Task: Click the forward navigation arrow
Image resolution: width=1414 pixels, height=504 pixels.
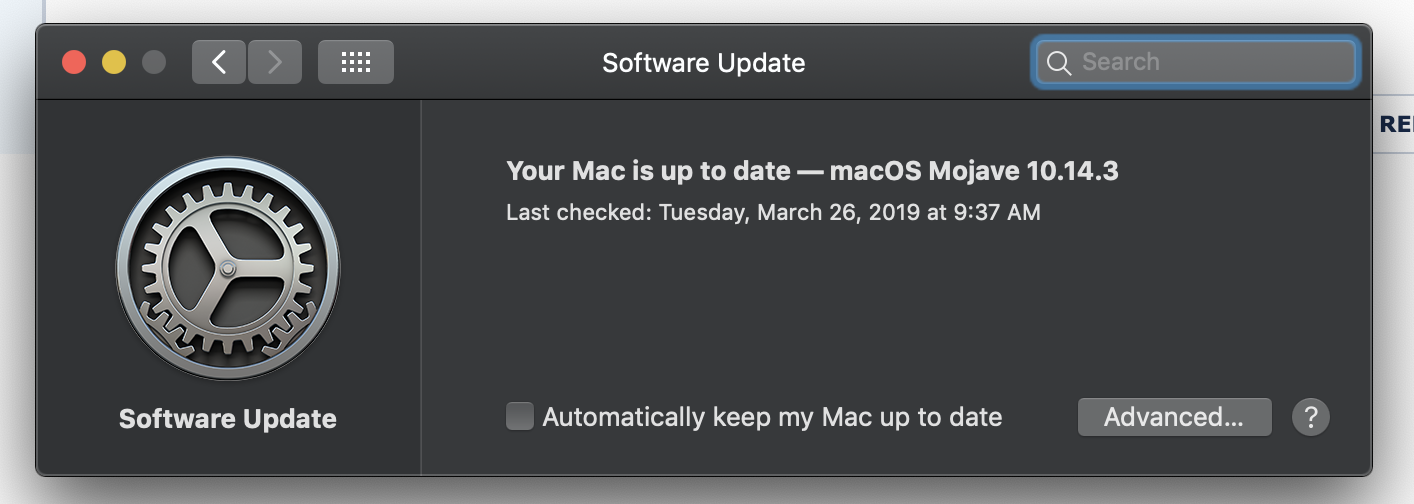Action: click(274, 62)
